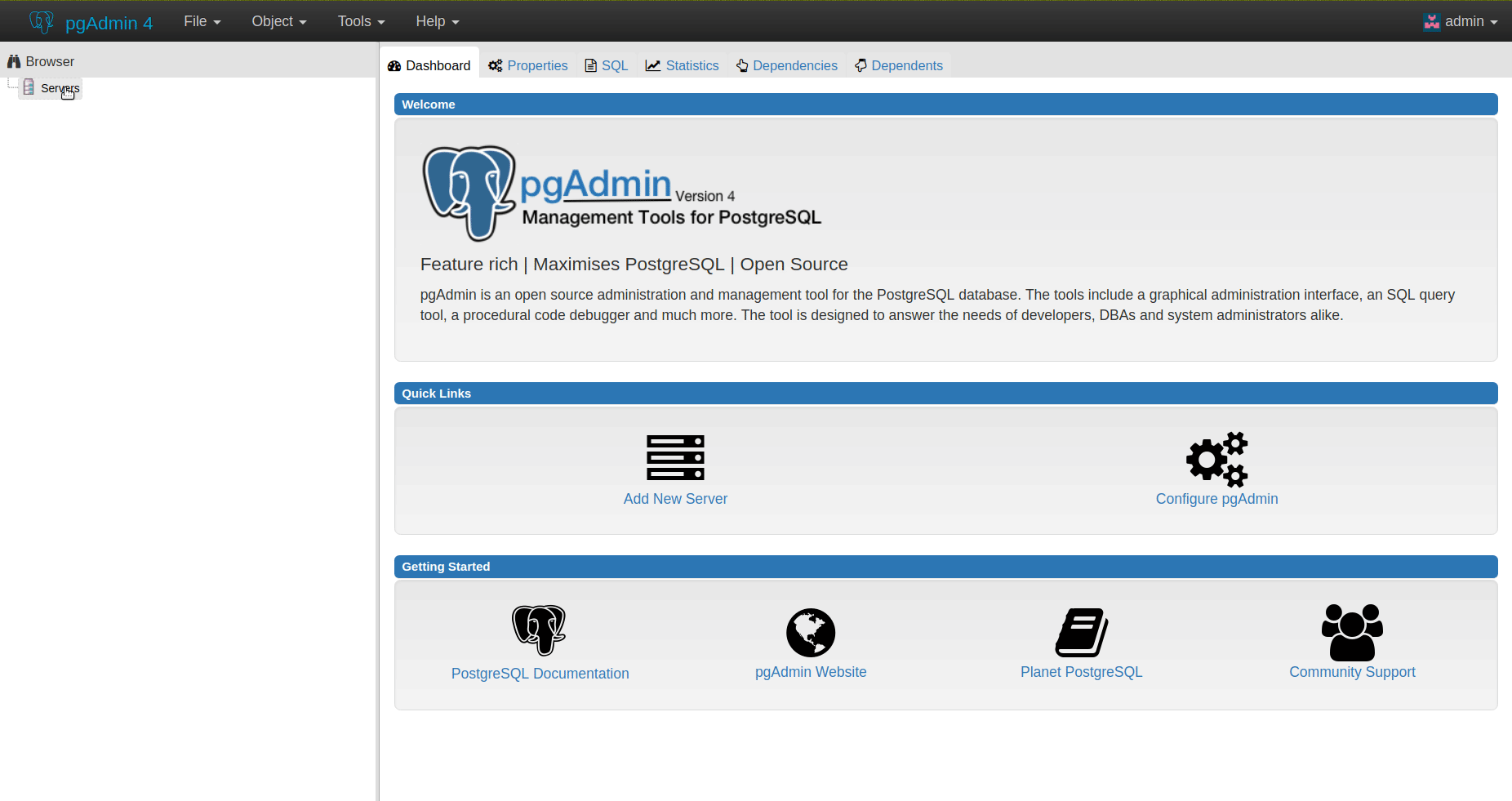
Task: Open the File menu
Action: coord(202,21)
